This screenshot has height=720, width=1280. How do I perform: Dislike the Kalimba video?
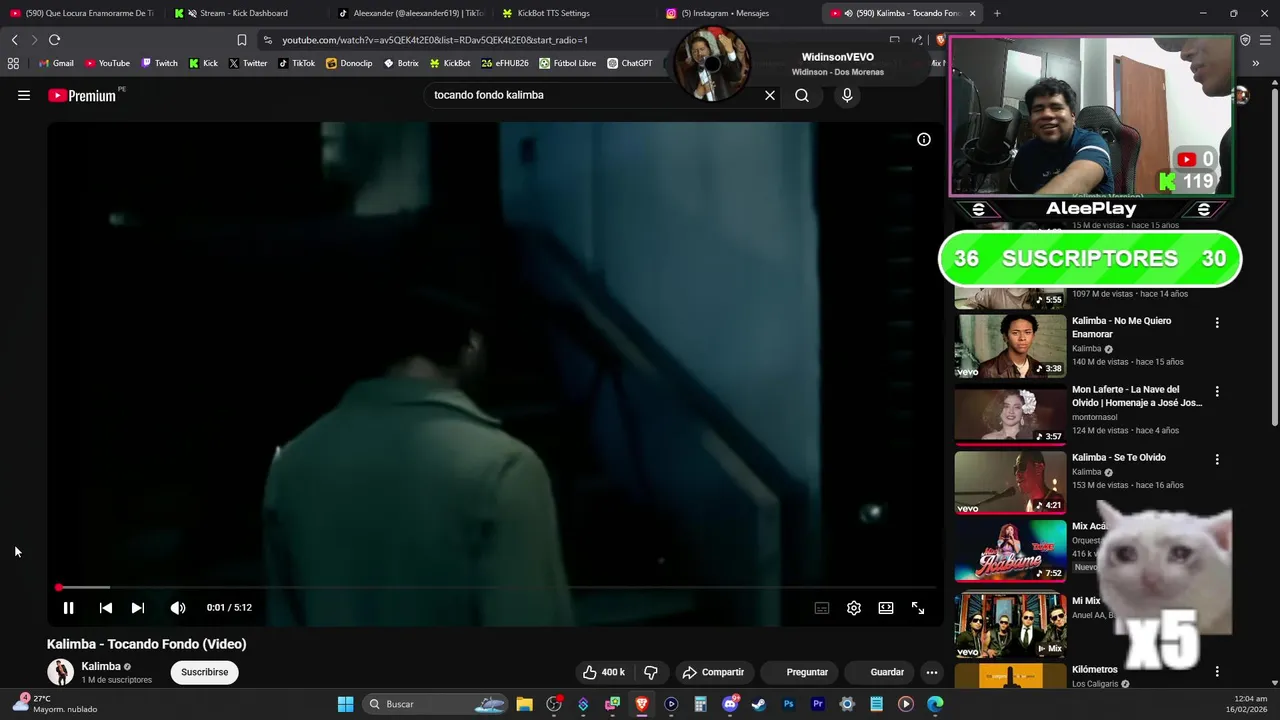tap(651, 672)
